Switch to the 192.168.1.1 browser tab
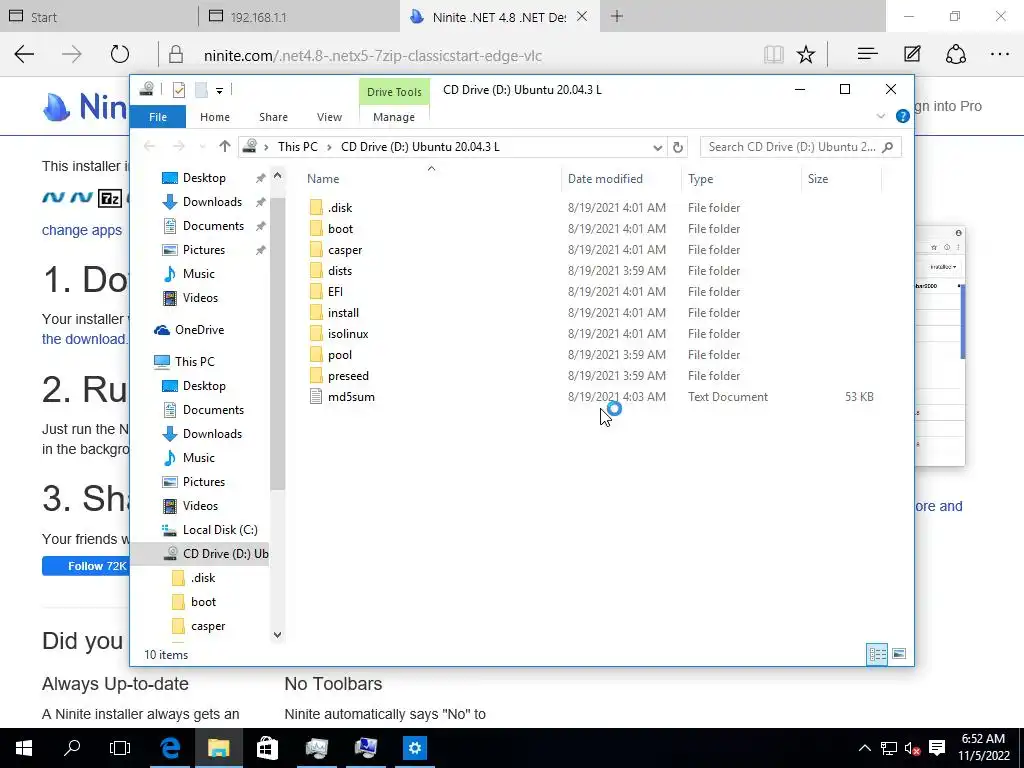The image size is (1024, 768). (x=298, y=16)
